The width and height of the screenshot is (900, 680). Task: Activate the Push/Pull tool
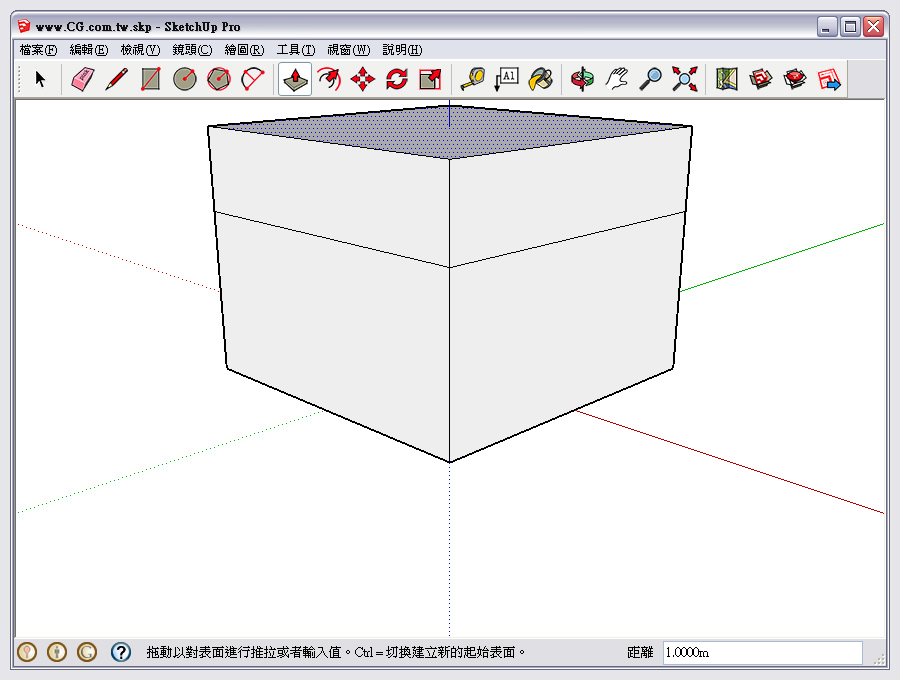[295, 79]
